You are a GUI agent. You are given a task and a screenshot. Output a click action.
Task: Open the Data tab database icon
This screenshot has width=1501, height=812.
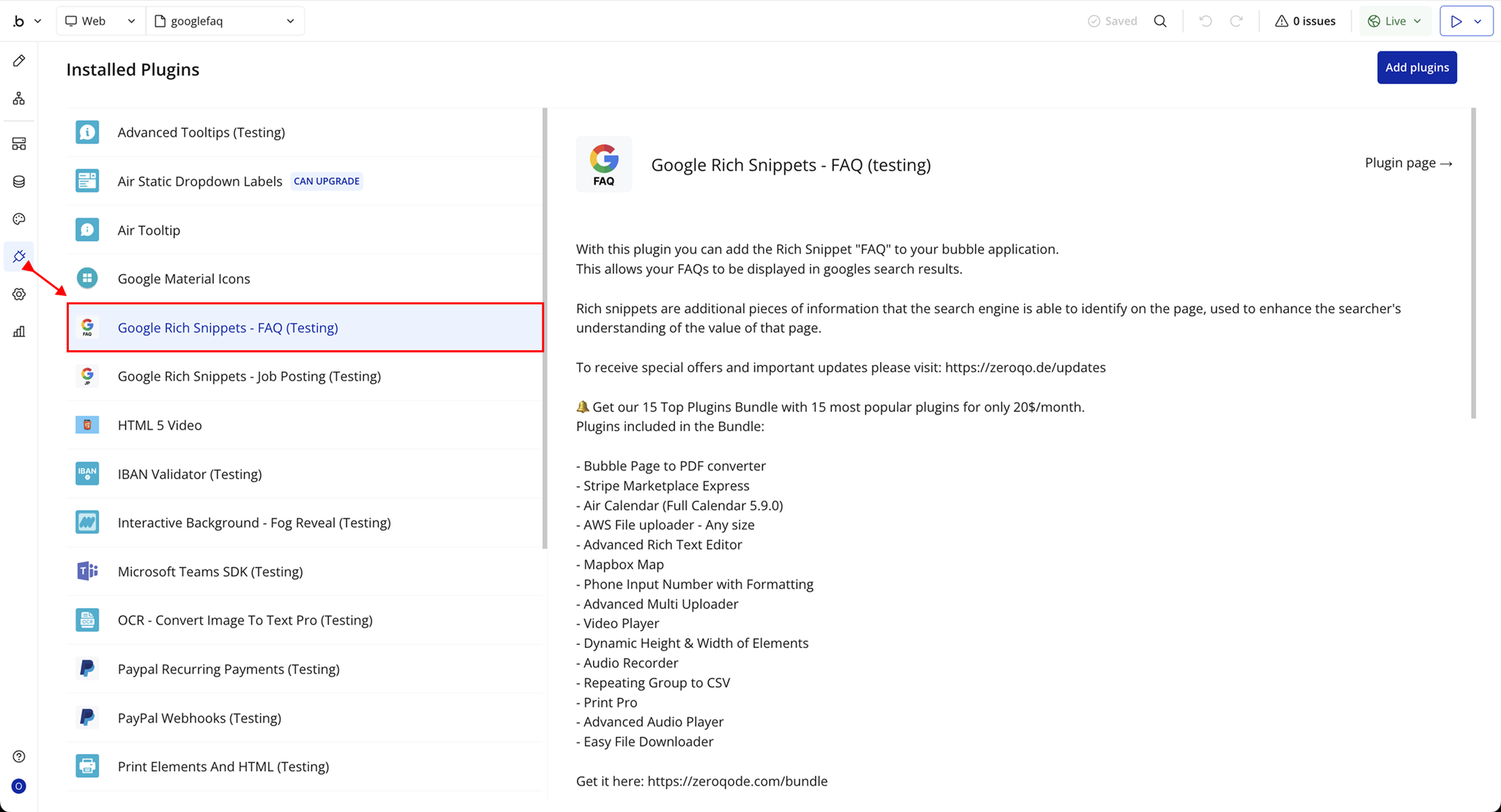coord(19,182)
